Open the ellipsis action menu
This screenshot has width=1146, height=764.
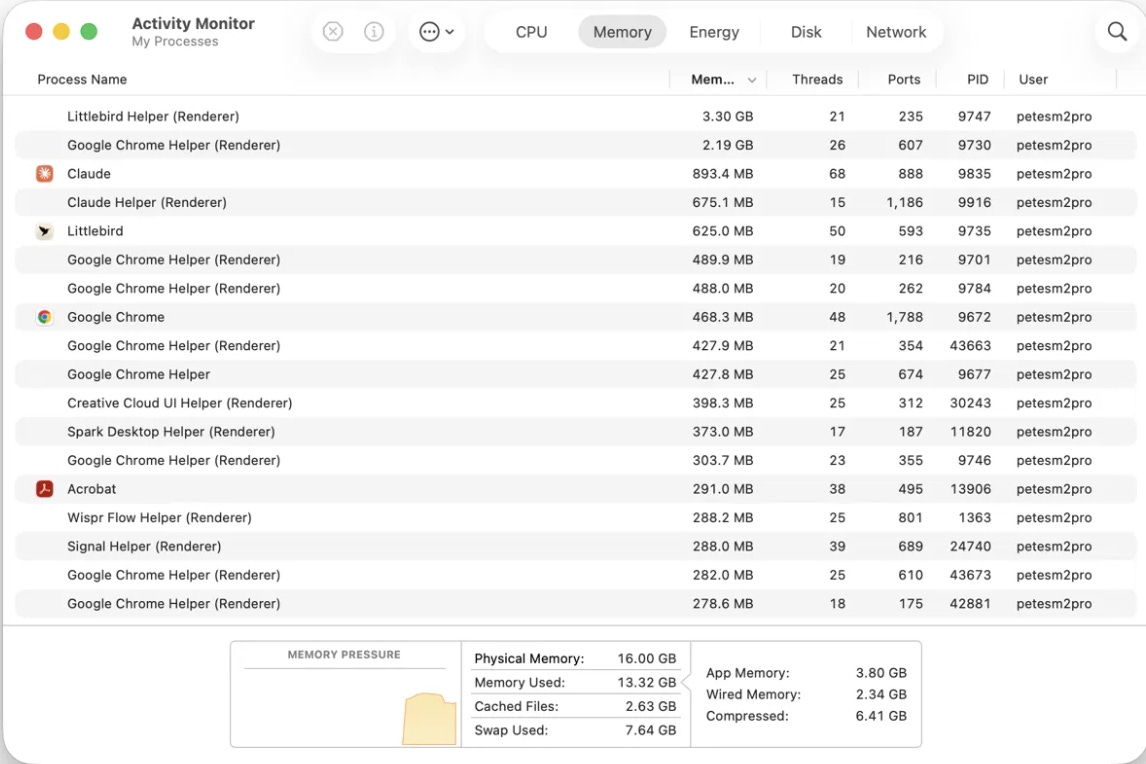436,32
